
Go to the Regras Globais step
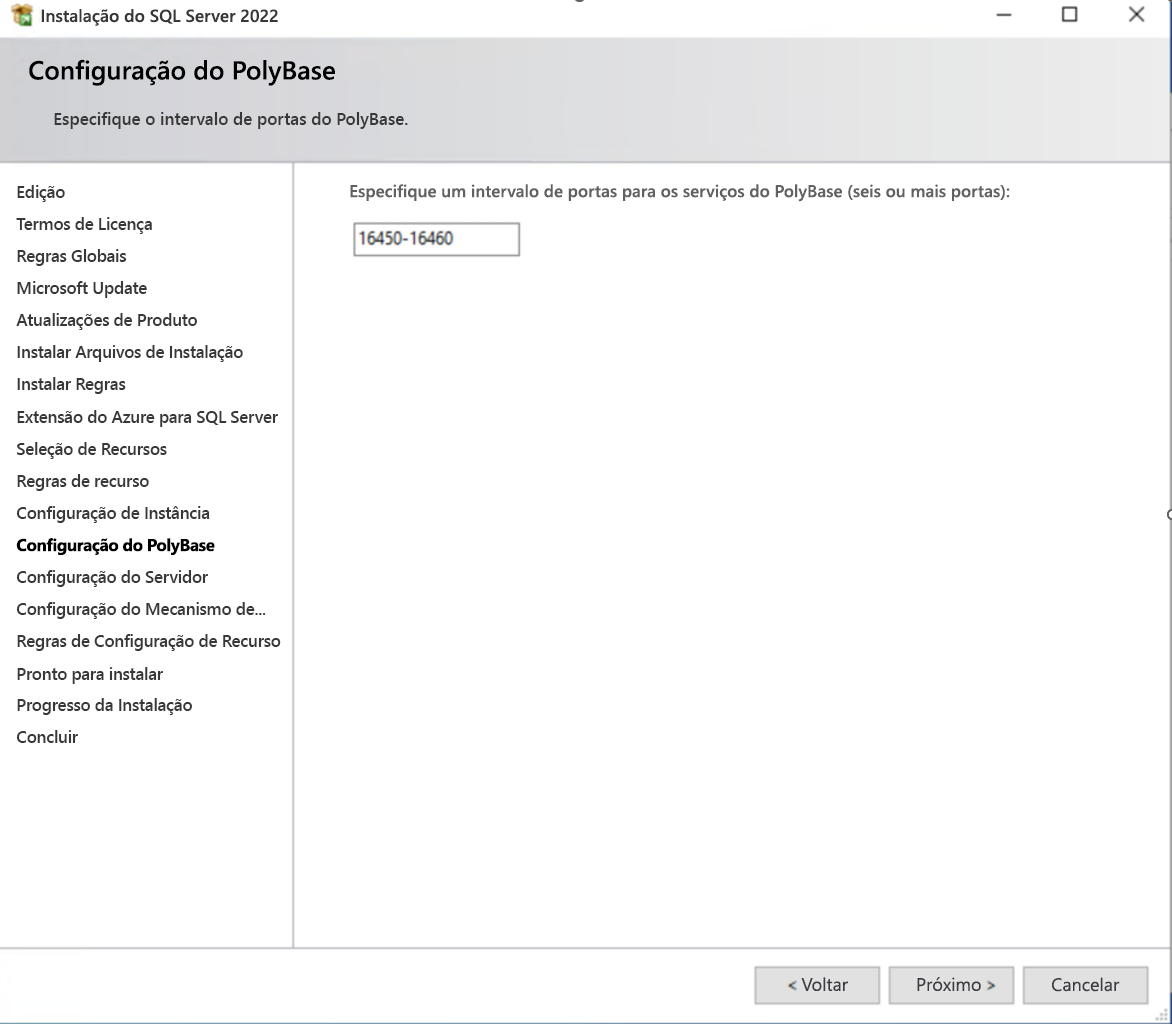click(70, 256)
